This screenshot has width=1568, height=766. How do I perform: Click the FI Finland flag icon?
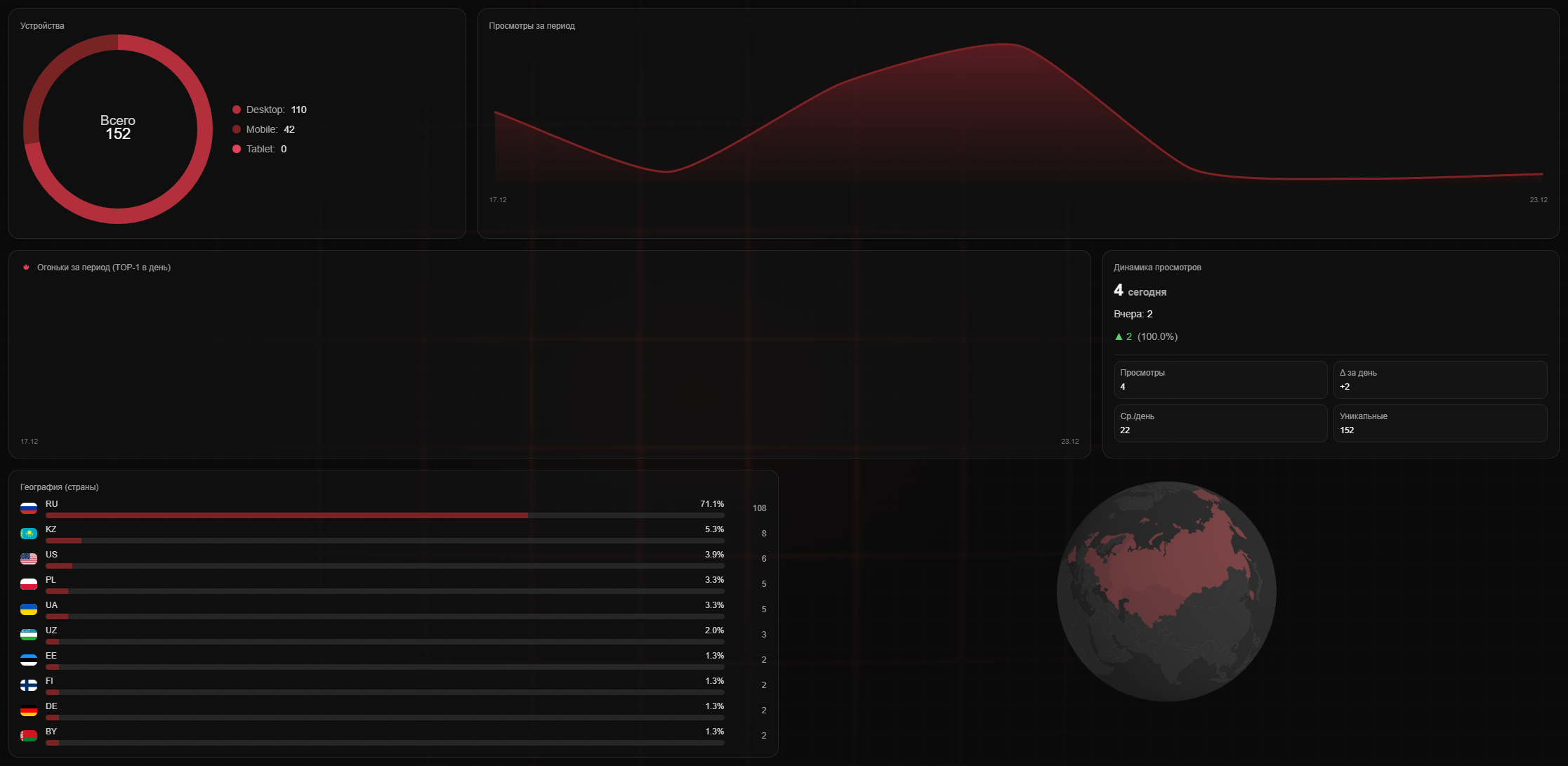pos(28,685)
